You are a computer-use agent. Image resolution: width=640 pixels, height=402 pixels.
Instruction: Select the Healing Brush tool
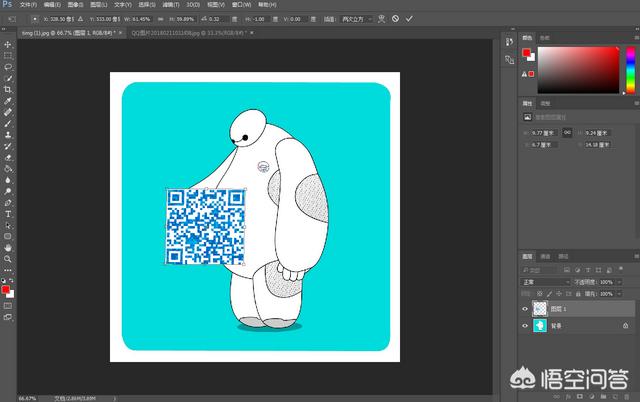[x=8, y=112]
